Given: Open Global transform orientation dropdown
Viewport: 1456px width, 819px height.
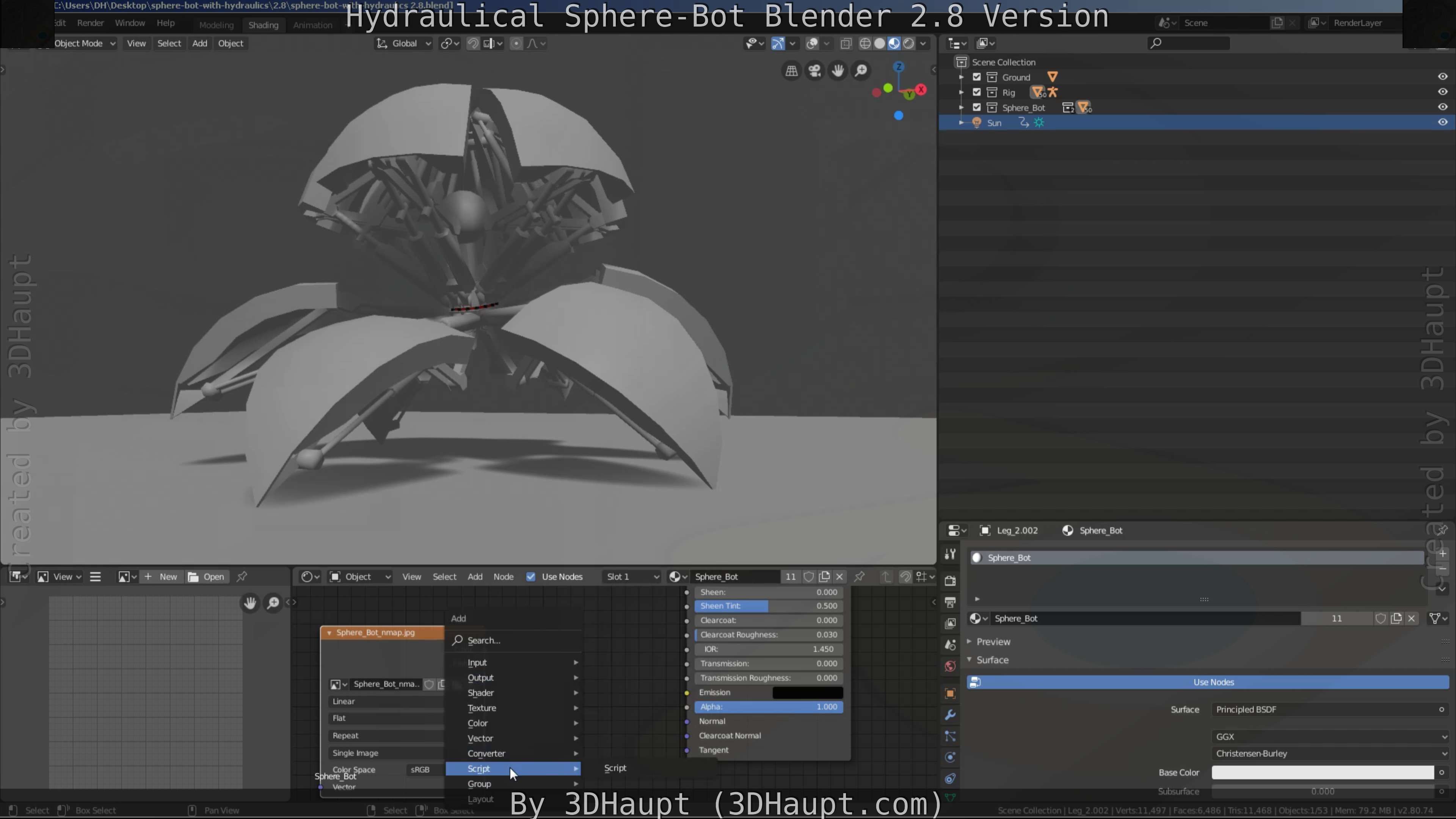Looking at the screenshot, I should click(403, 44).
